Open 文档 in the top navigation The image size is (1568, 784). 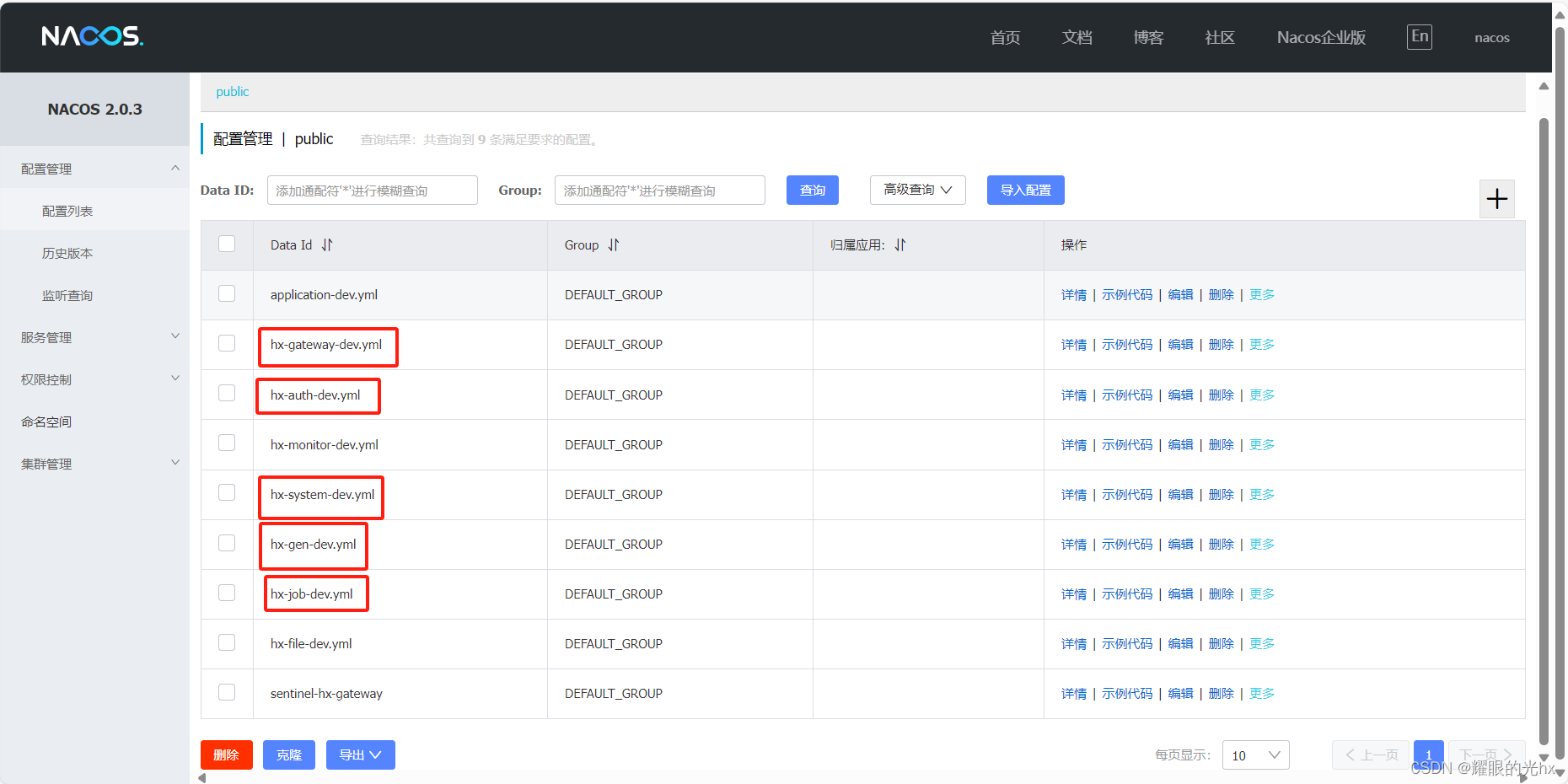[x=1077, y=37]
